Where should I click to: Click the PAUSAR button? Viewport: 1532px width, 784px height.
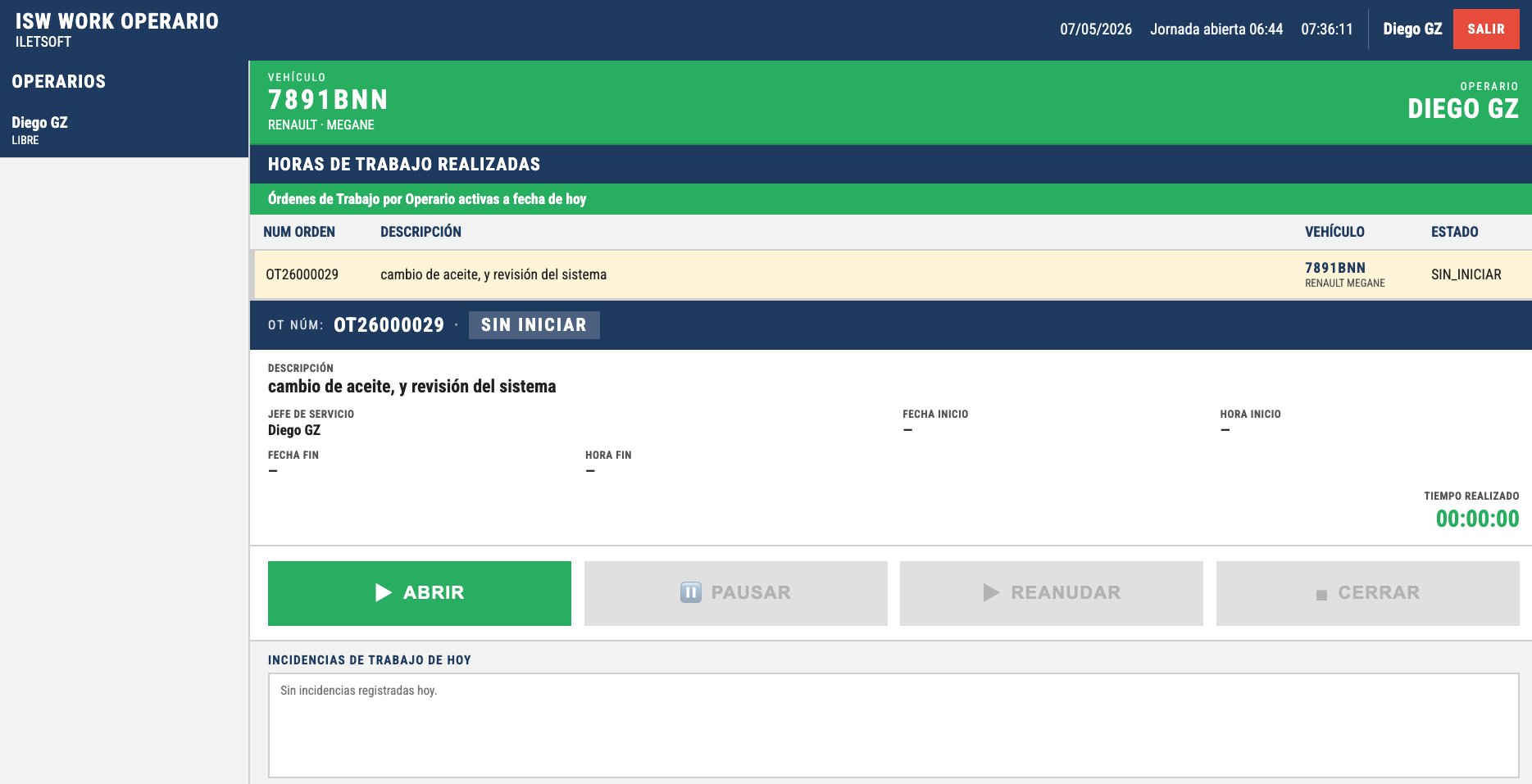pos(735,593)
